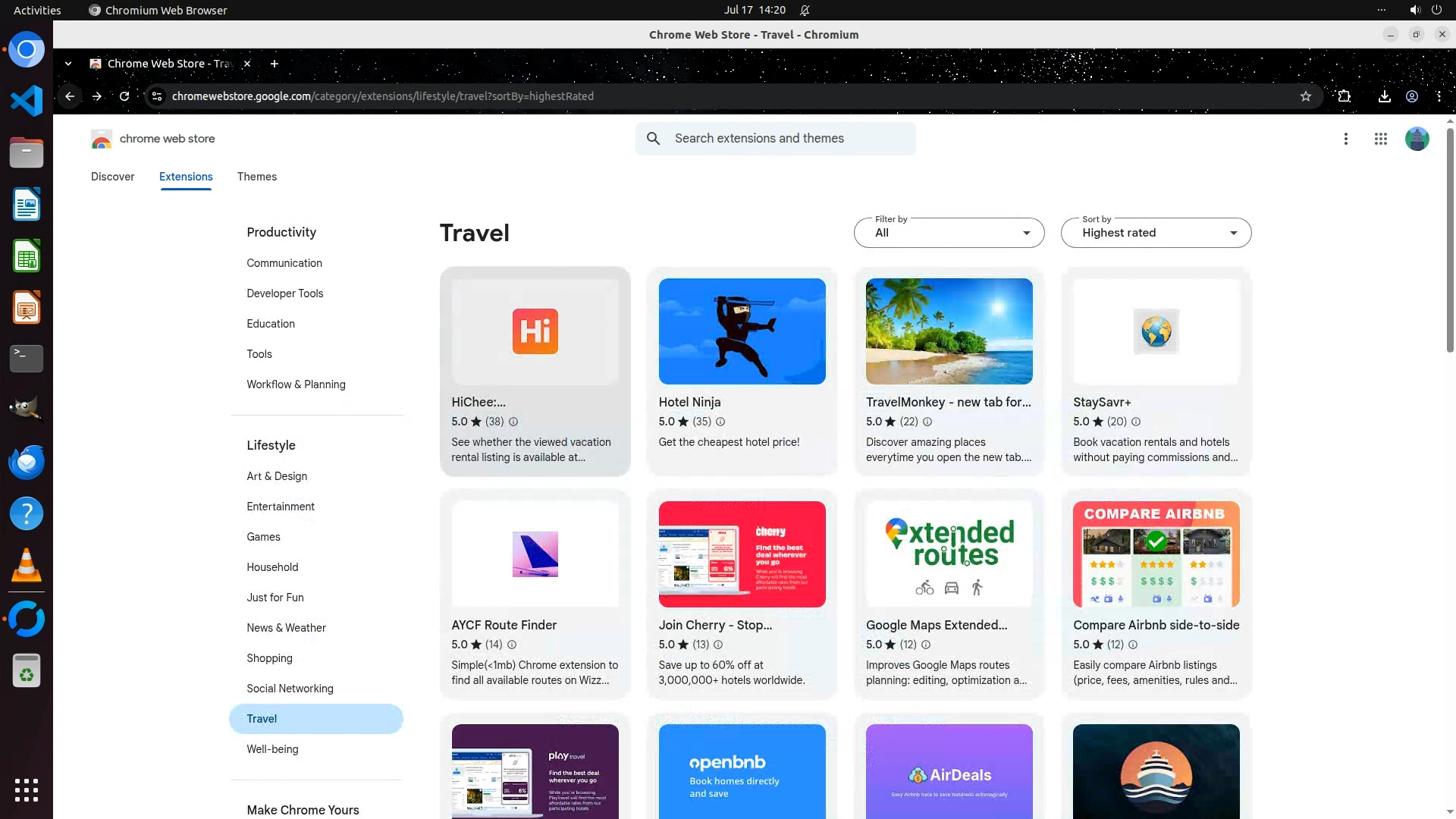Screen dimensions: 1456x819
Task: Switch to the Discover tab
Action: 112,177
